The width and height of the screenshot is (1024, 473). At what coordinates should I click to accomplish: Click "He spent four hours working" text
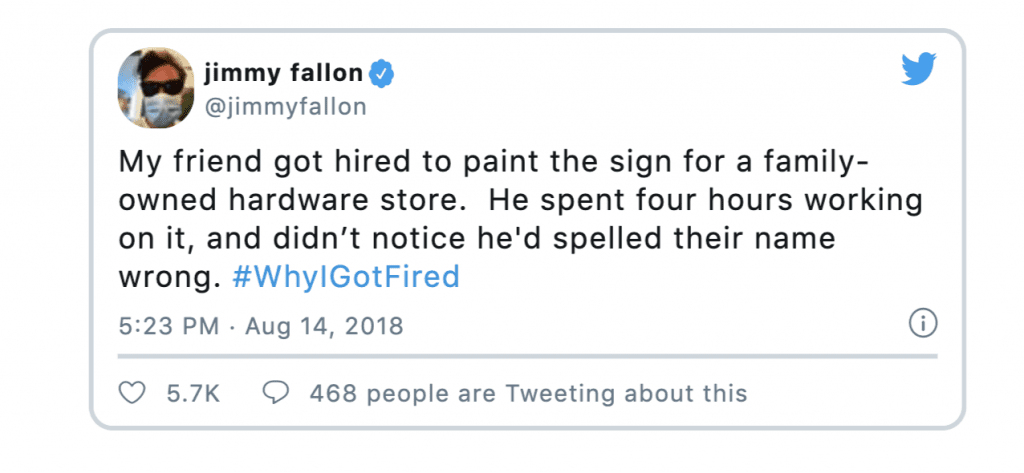[706, 201]
